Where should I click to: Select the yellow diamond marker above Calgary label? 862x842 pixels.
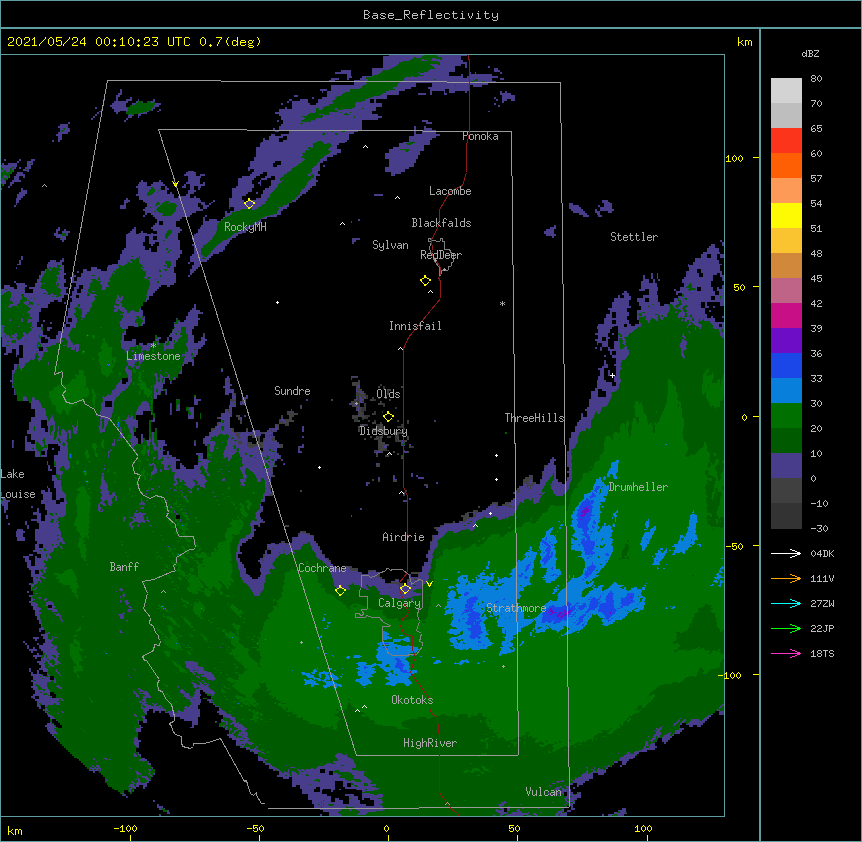point(405,589)
